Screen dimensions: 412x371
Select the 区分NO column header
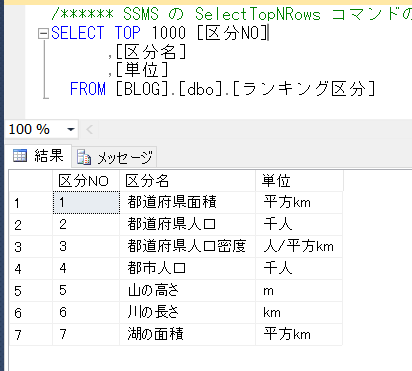86,181
